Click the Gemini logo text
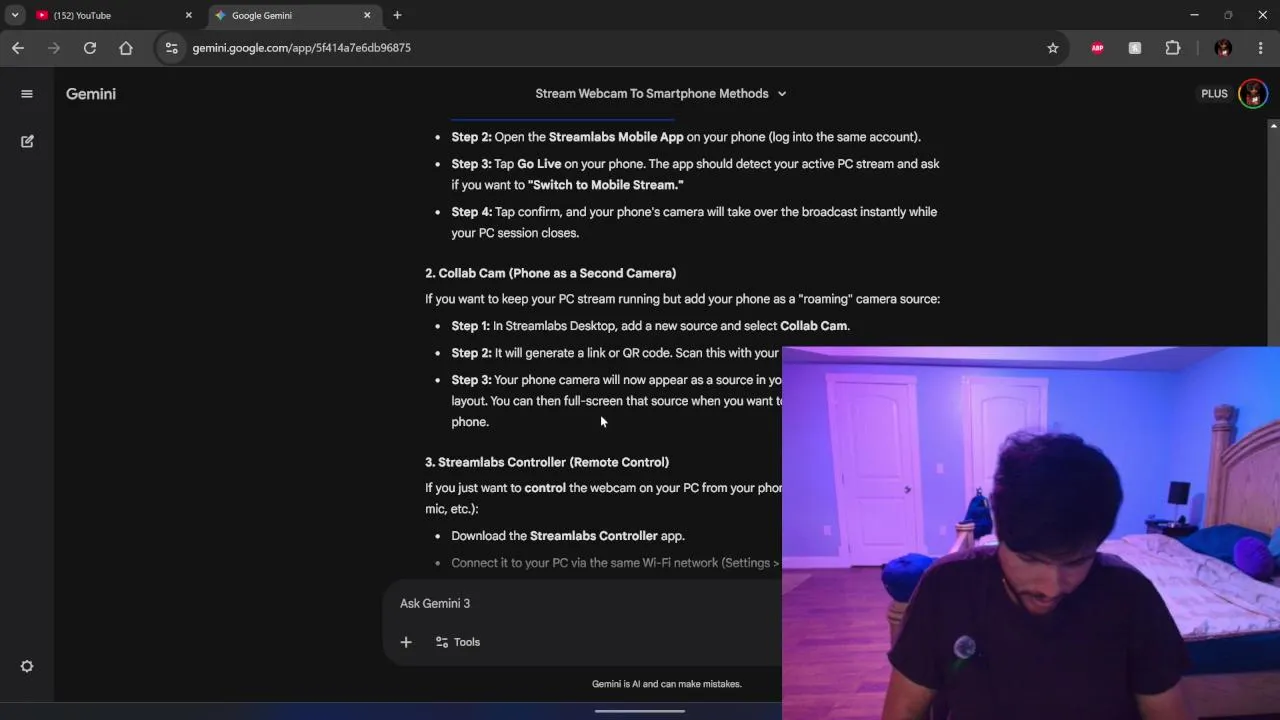Image resolution: width=1280 pixels, height=720 pixels. tap(91, 94)
